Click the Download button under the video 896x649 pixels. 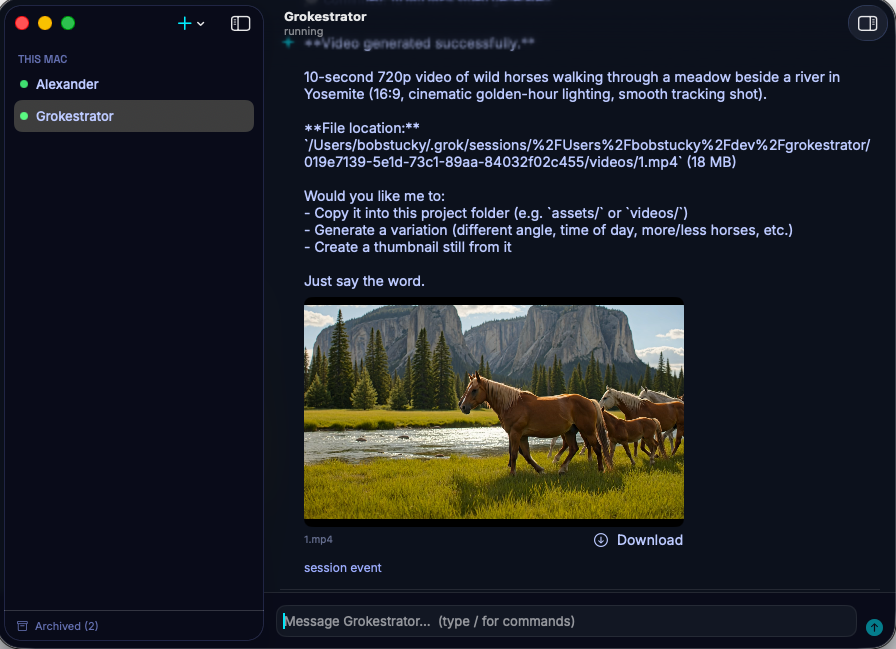point(638,540)
